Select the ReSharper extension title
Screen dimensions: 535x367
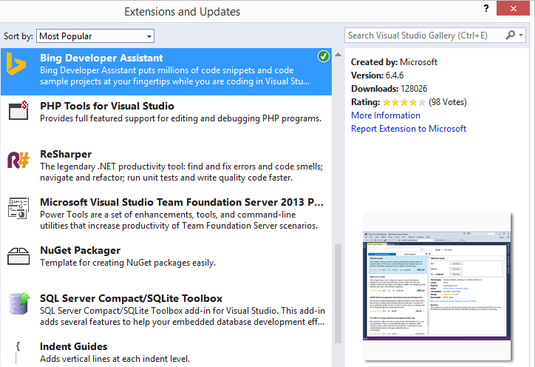coord(66,154)
